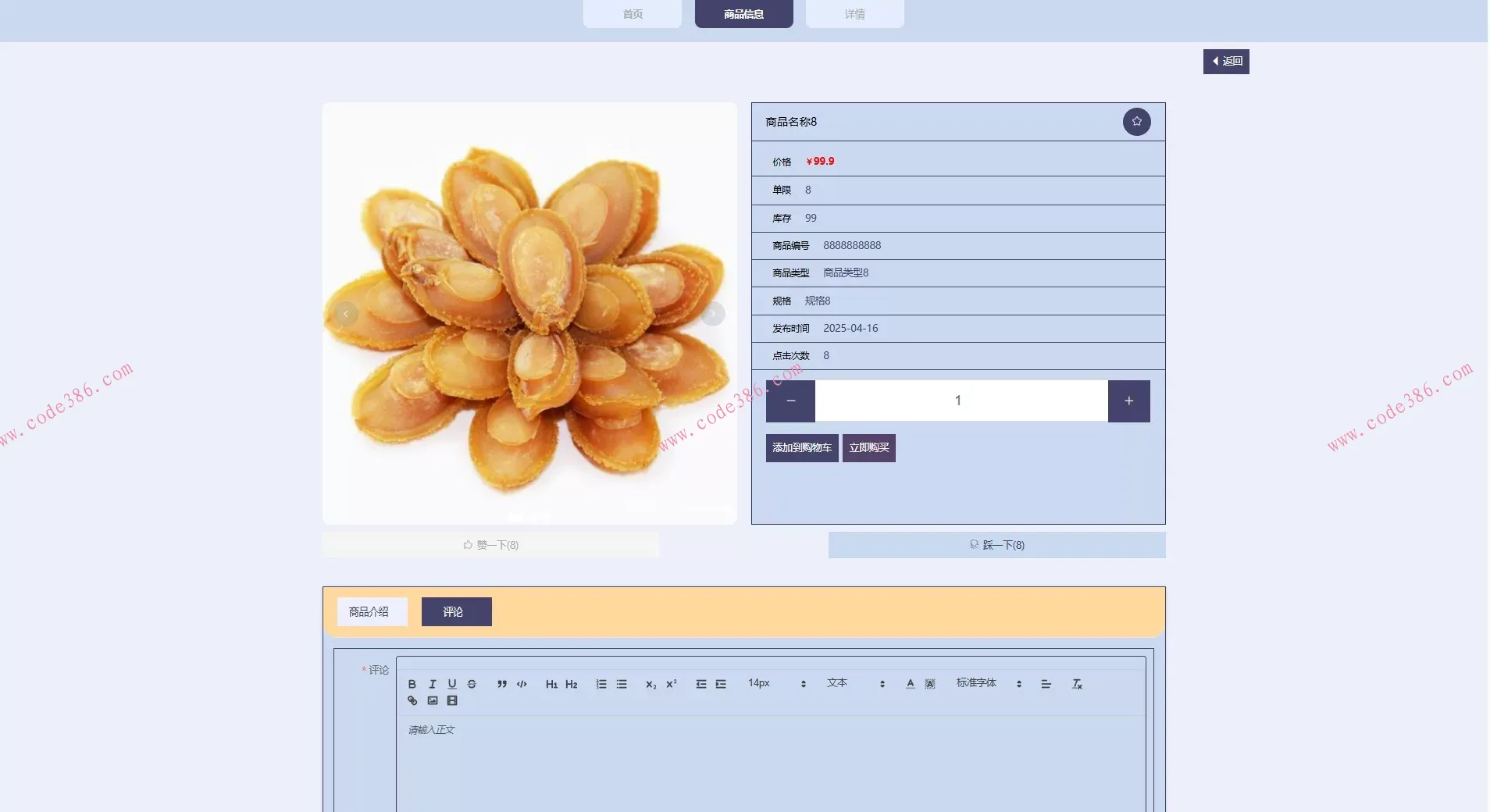Insert an image into the comment

[433, 701]
